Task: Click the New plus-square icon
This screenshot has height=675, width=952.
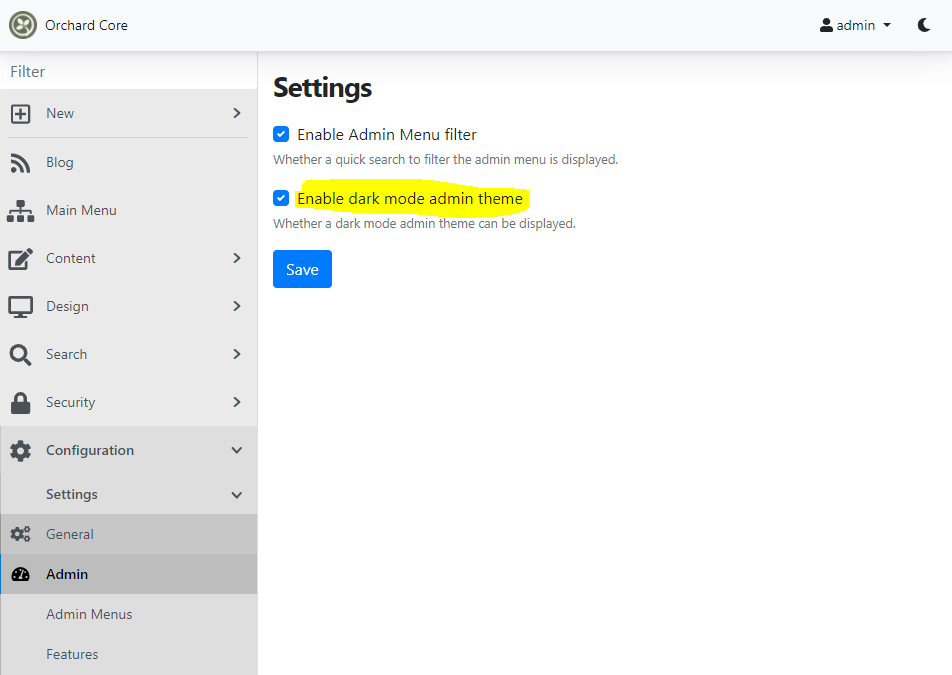Action: click(x=20, y=114)
